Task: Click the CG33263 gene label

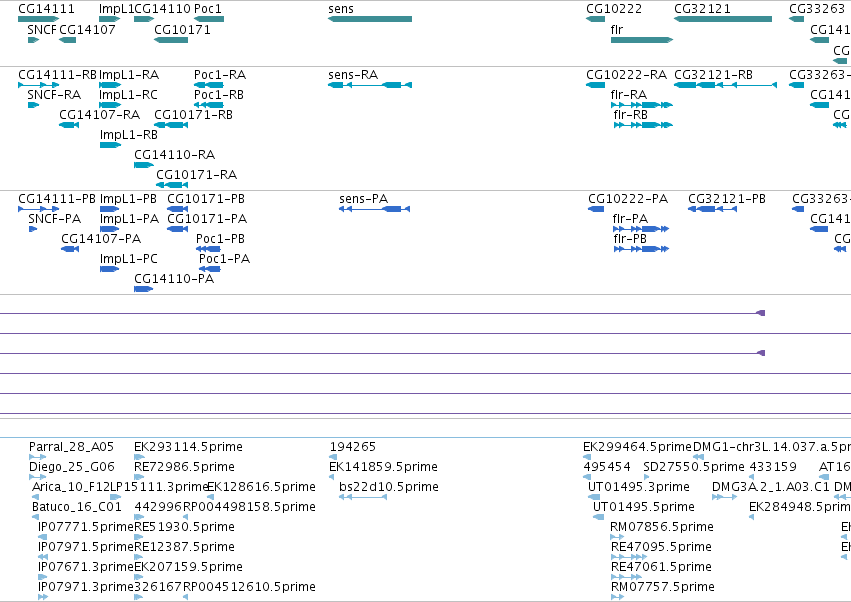Action: coord(817,9)
